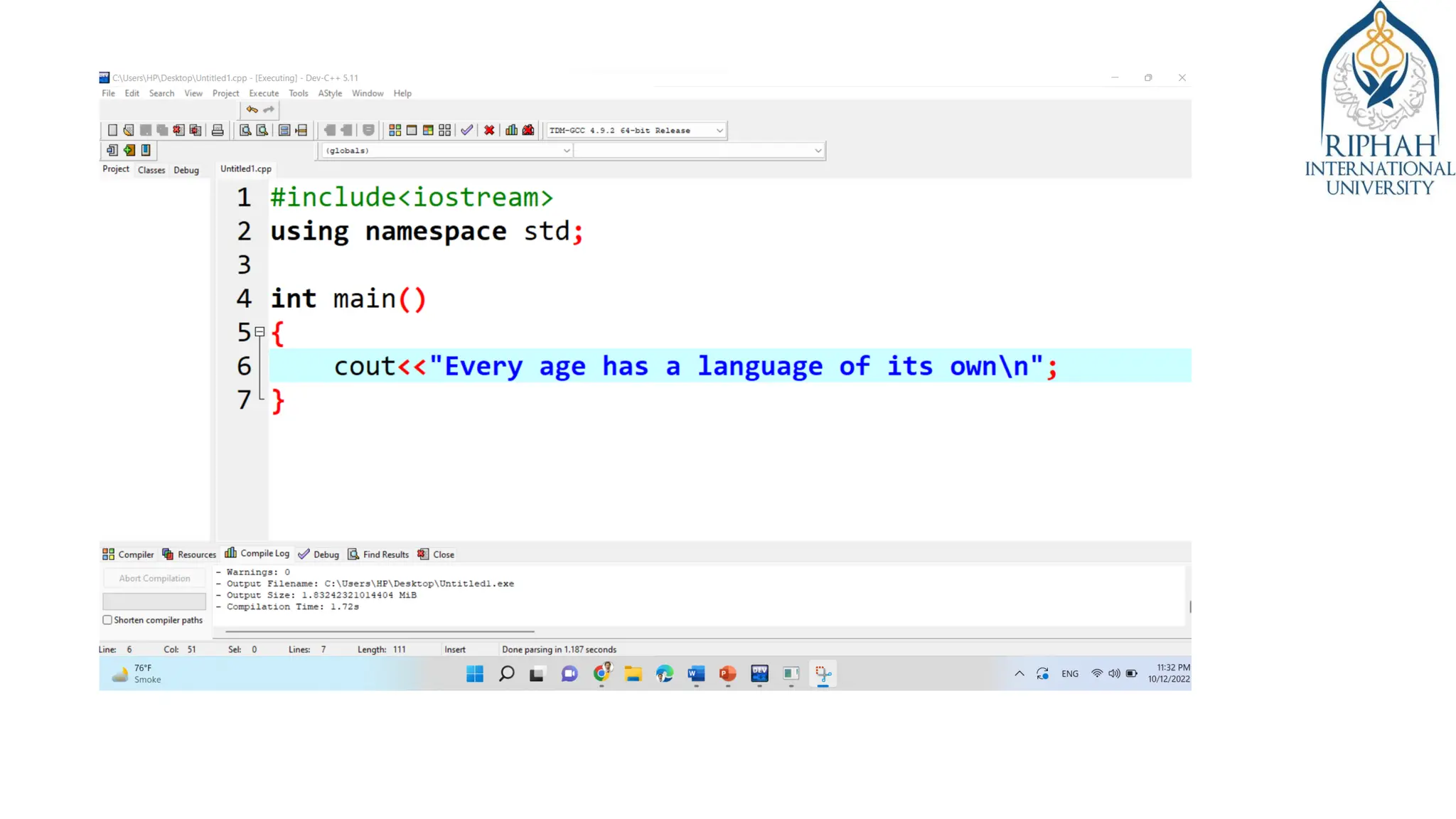The image size is (1456, 819).
Task: Click the purple checkmark syntax check icon
Action: (466, 130)
